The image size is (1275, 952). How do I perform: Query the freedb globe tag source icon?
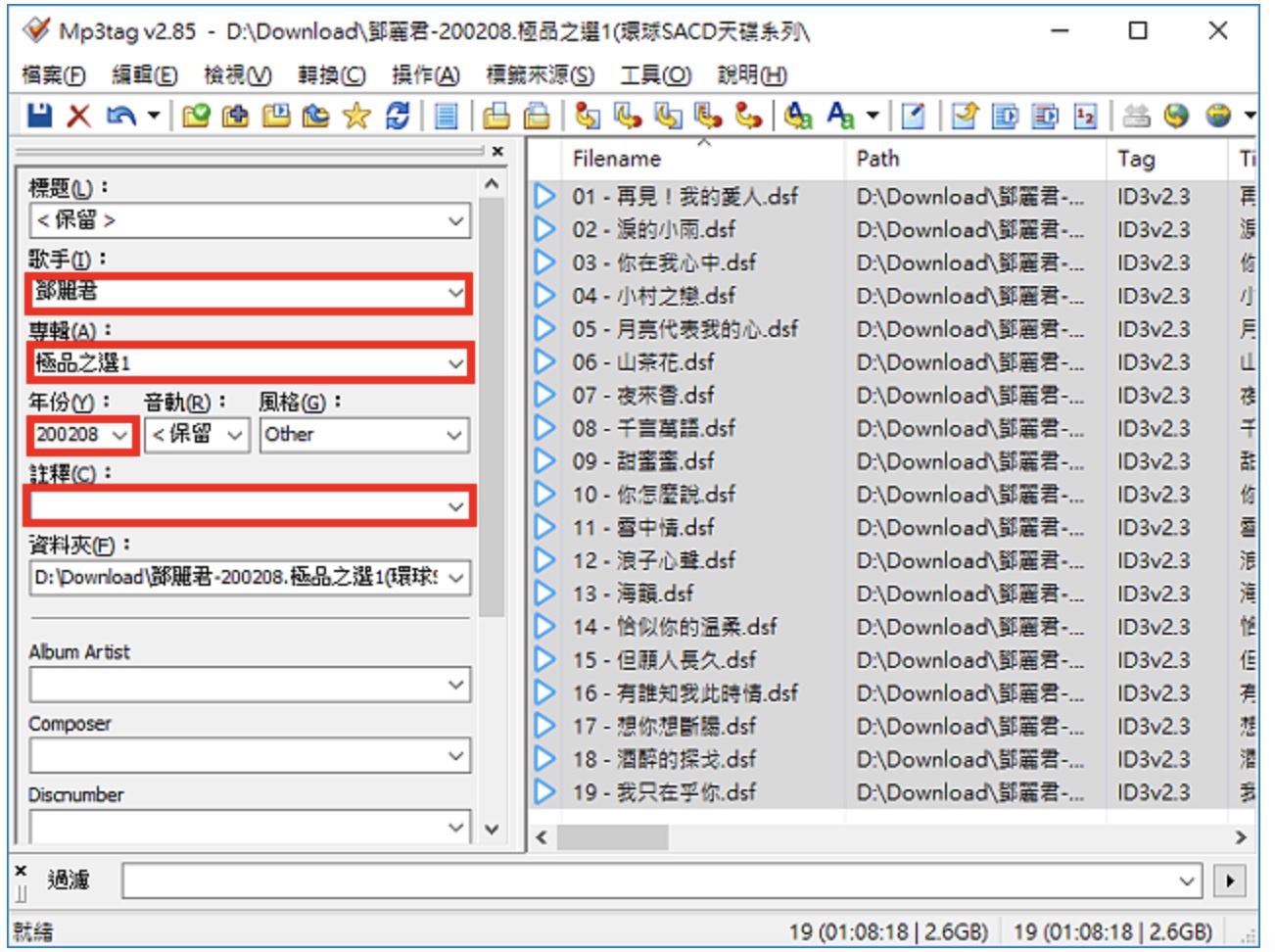point(1176,116)
